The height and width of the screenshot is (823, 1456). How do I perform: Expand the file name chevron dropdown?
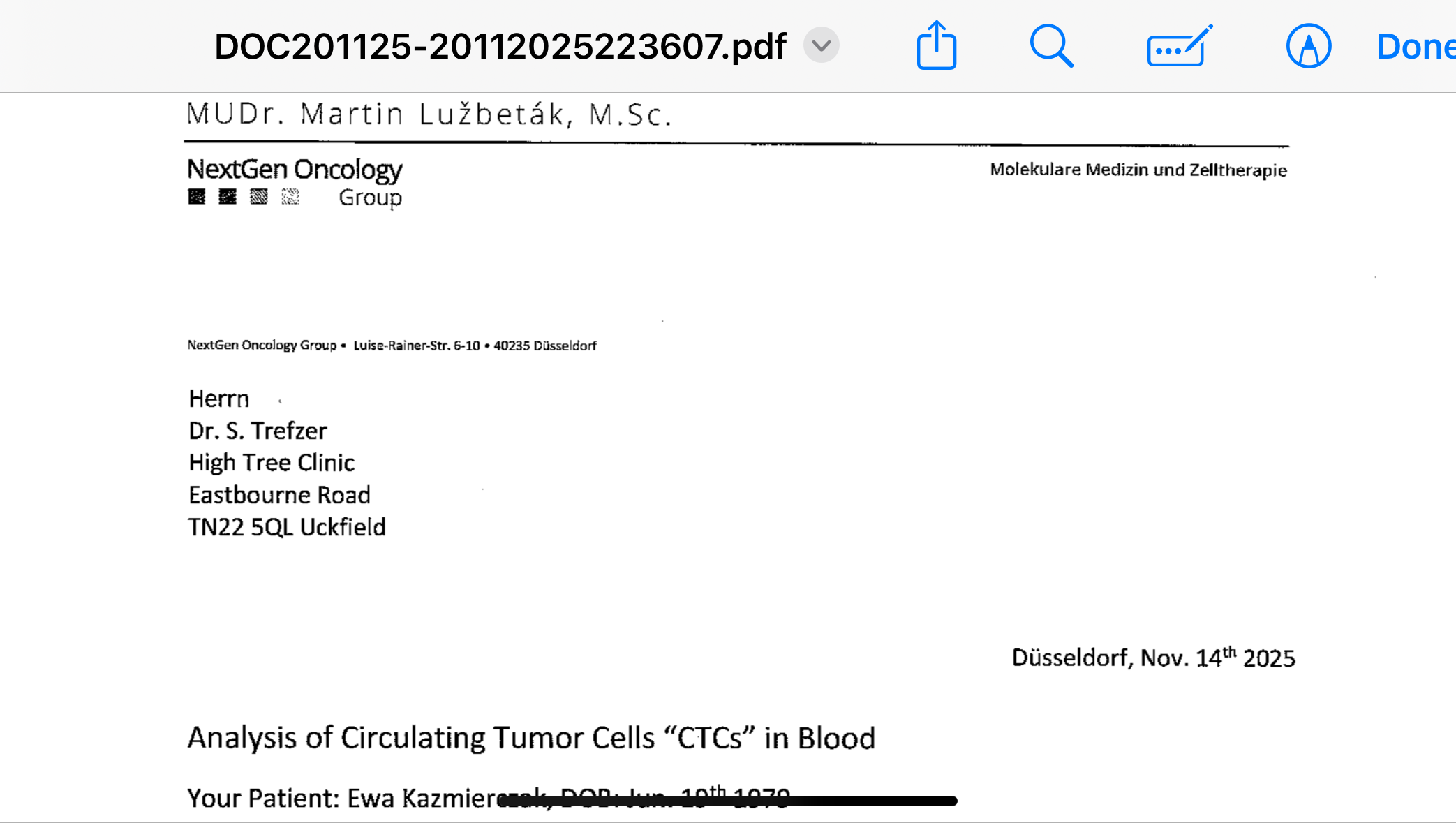821,45
